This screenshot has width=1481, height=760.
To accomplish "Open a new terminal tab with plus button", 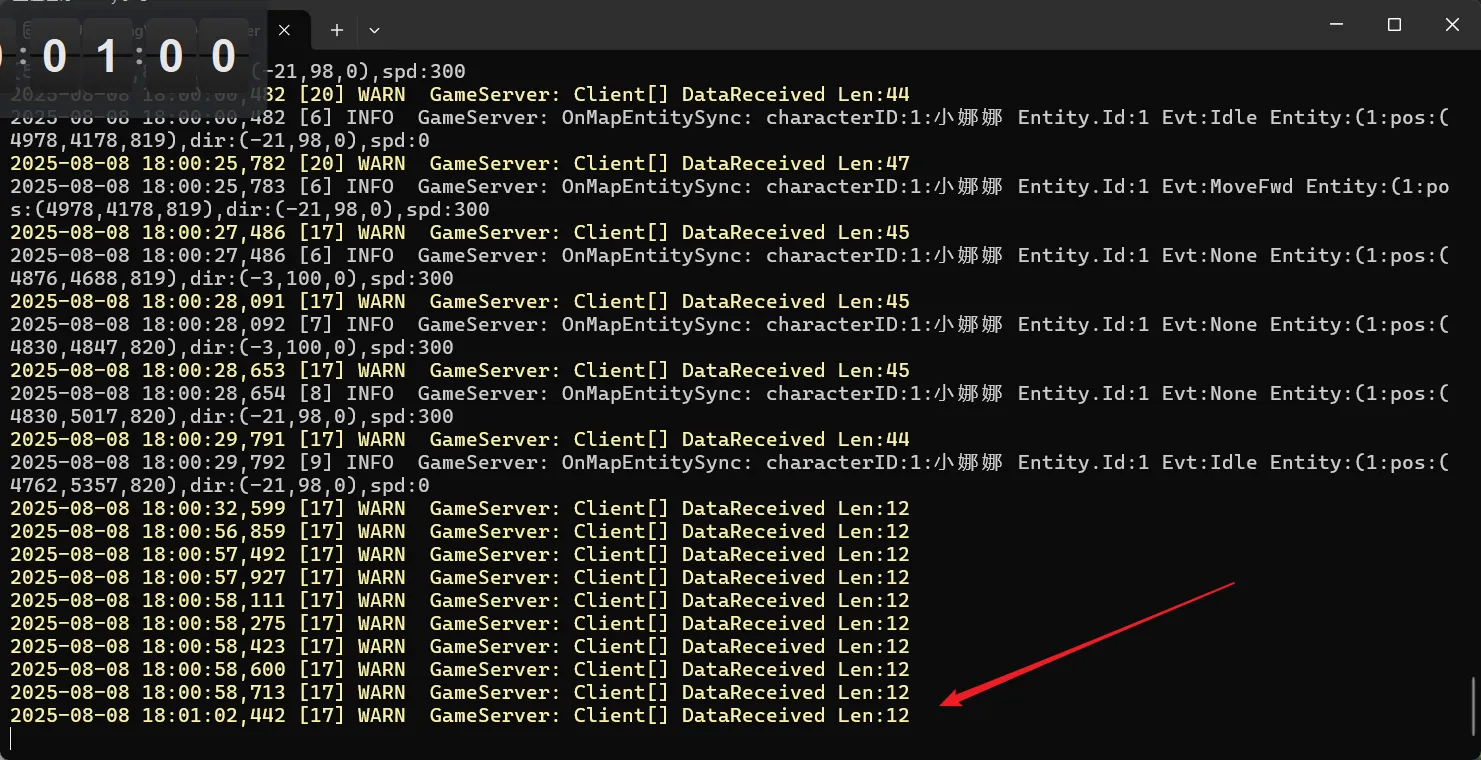I will (337, 30).
